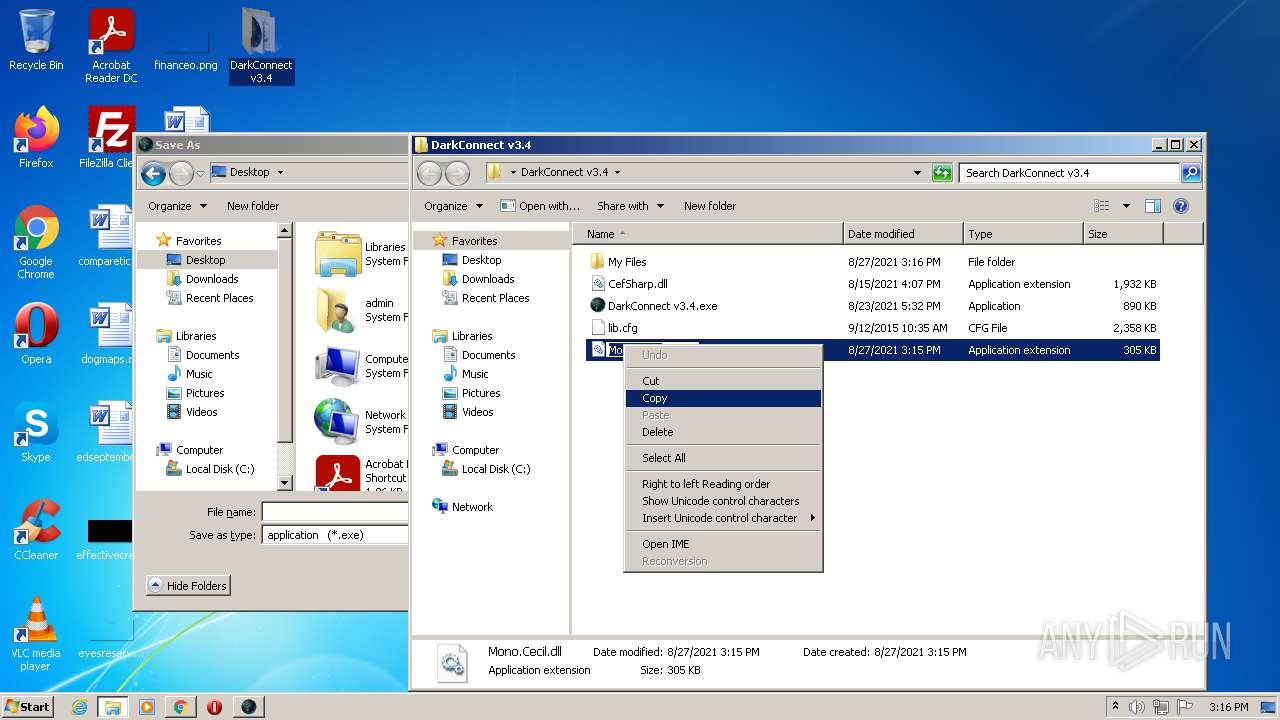The height and width of the screenshot is (720, 1280).
Task: Open the DarkConnect v3.4 desktop folder
Action: [261, 46]
